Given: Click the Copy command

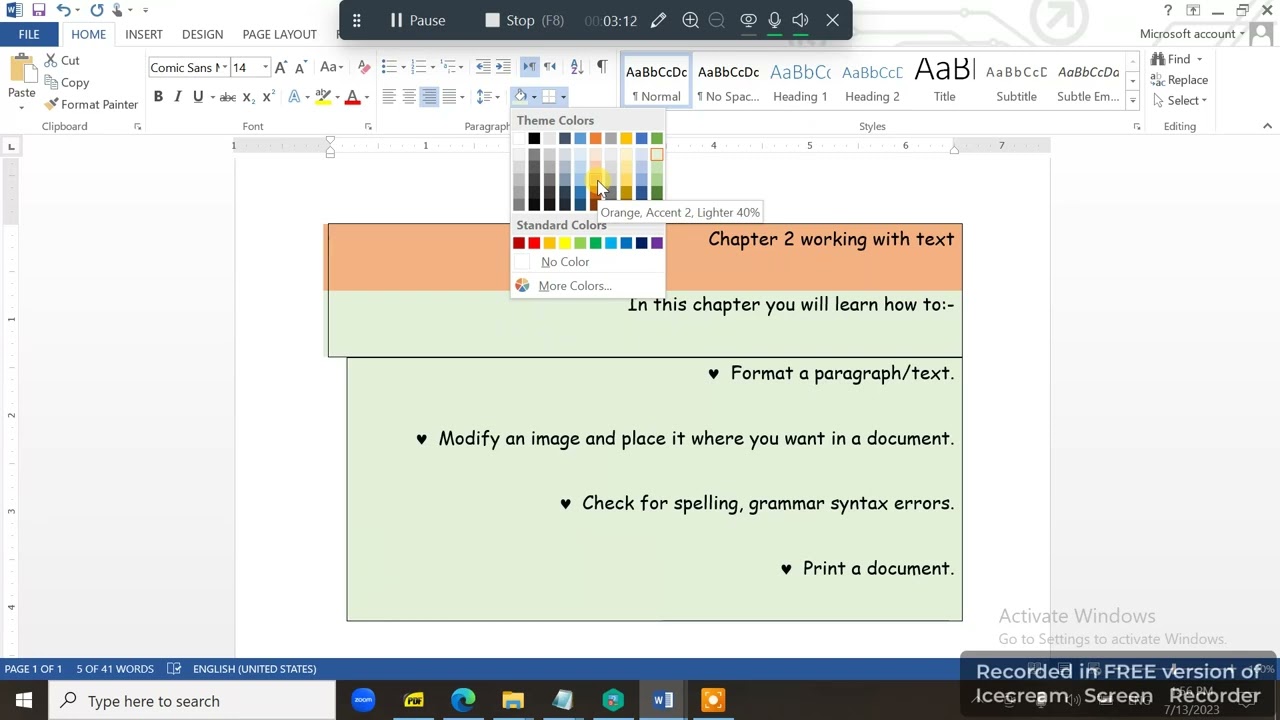Looking at the screenshot, I should (66, 83).
